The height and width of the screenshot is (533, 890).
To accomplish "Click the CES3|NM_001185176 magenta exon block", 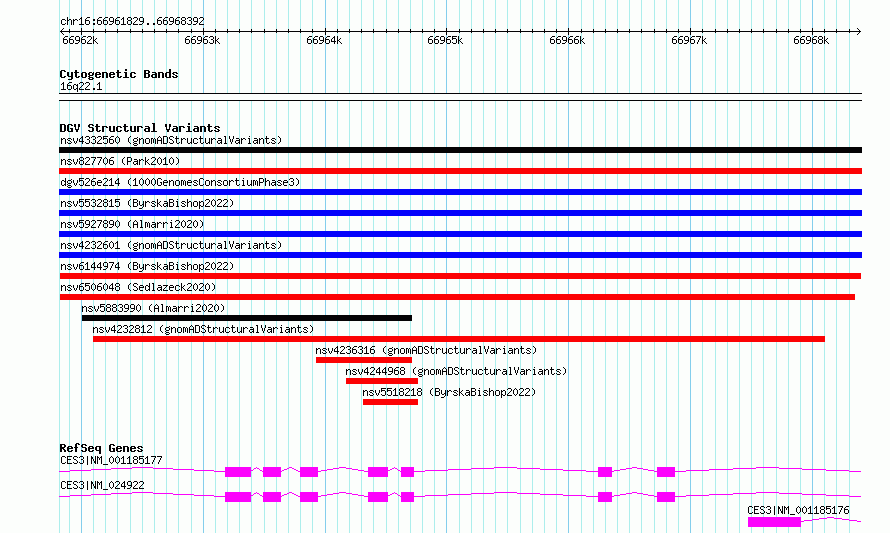I will 774,522.
